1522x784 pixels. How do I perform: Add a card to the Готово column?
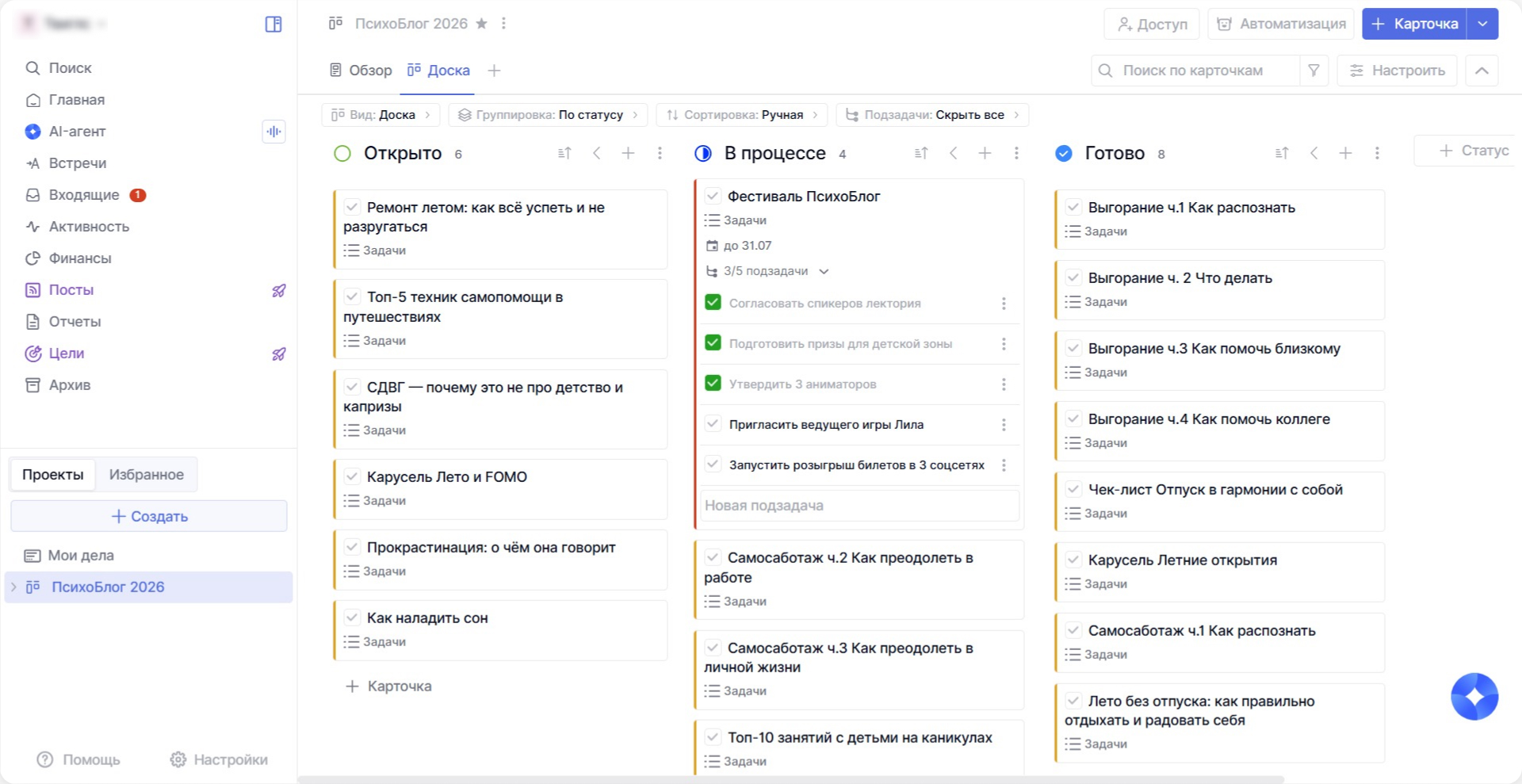1345,153
